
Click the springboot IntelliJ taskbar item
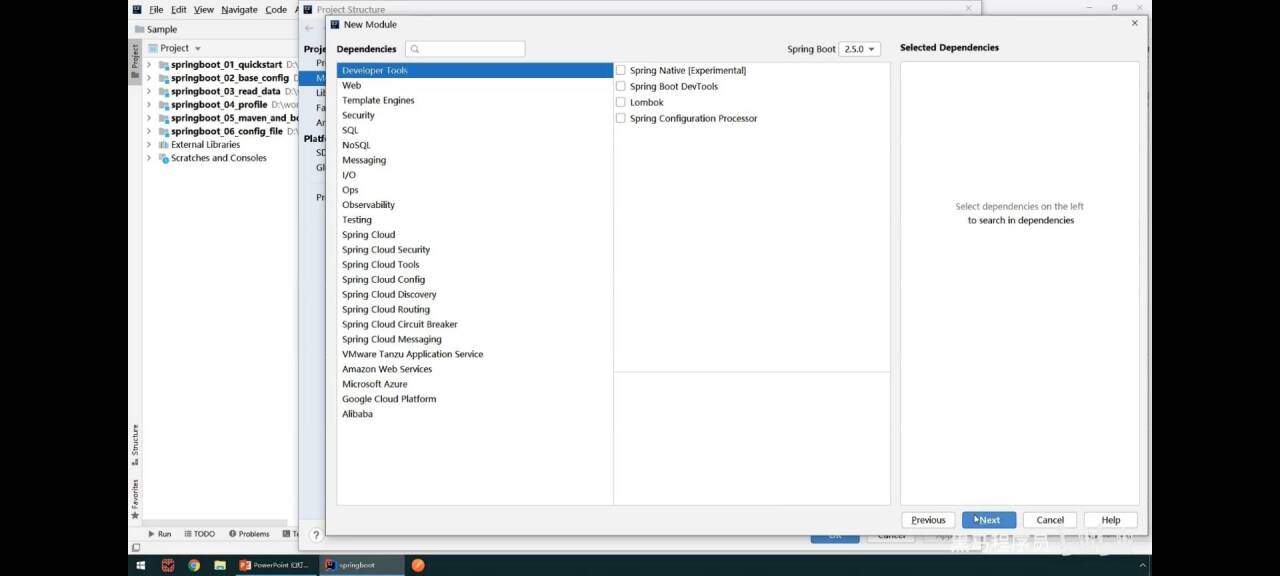362,565
